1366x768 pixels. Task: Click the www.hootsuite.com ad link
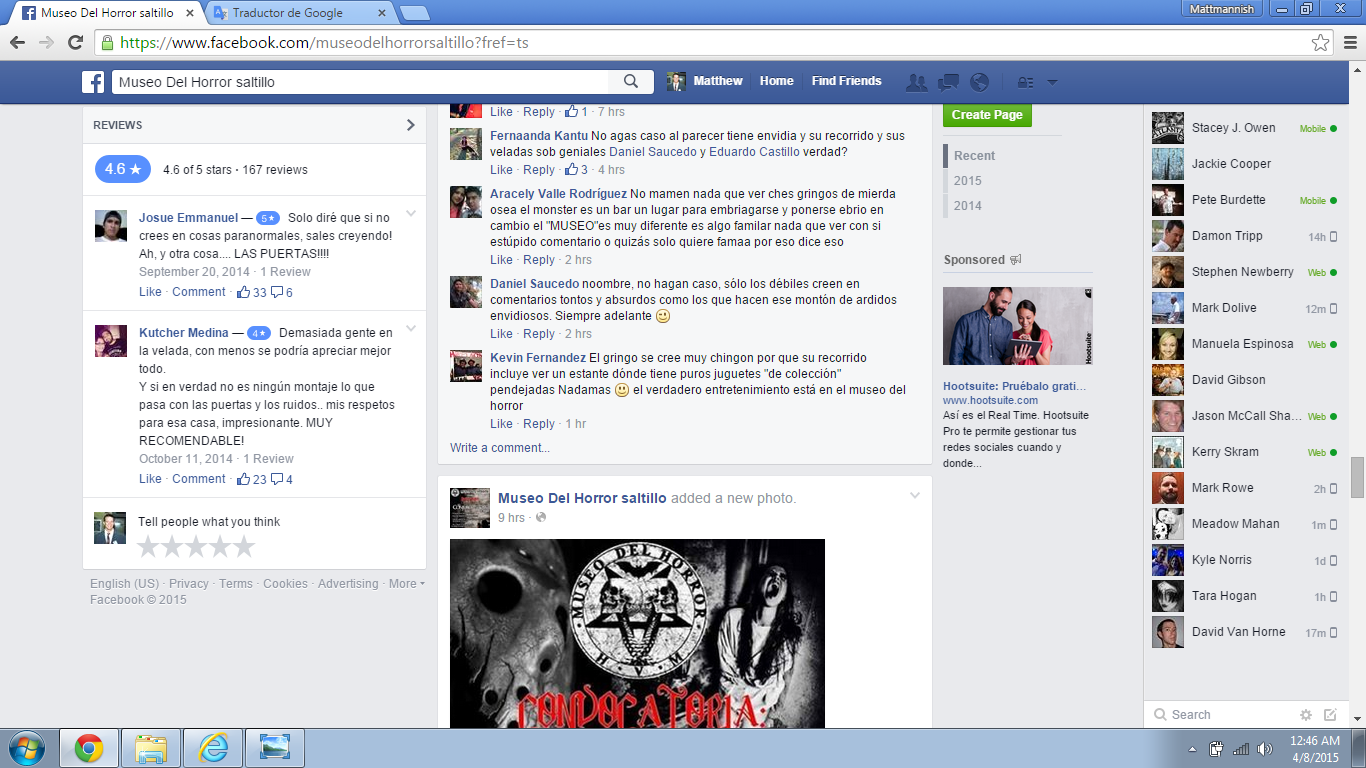click(990, 400)
